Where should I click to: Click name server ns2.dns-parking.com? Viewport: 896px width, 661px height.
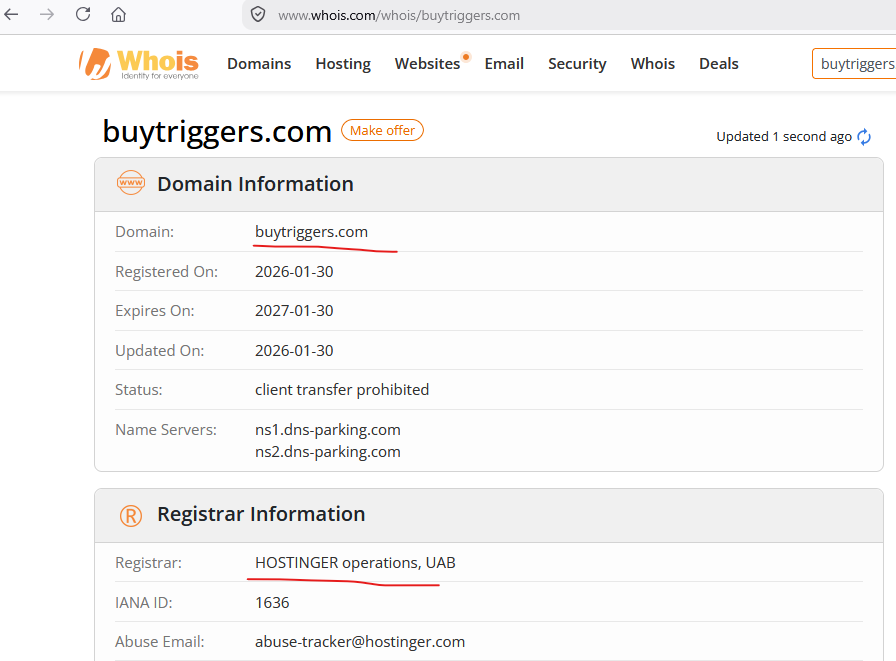[x=327, y=452]
